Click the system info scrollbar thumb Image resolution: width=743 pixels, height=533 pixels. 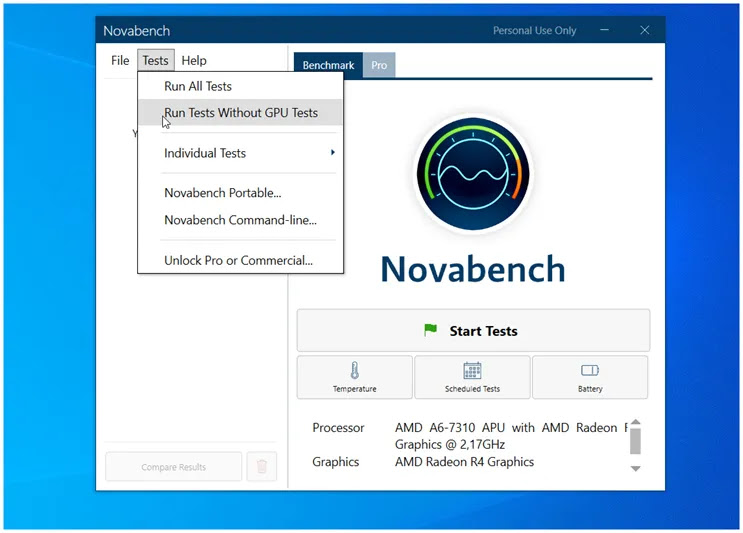(635, 441)
